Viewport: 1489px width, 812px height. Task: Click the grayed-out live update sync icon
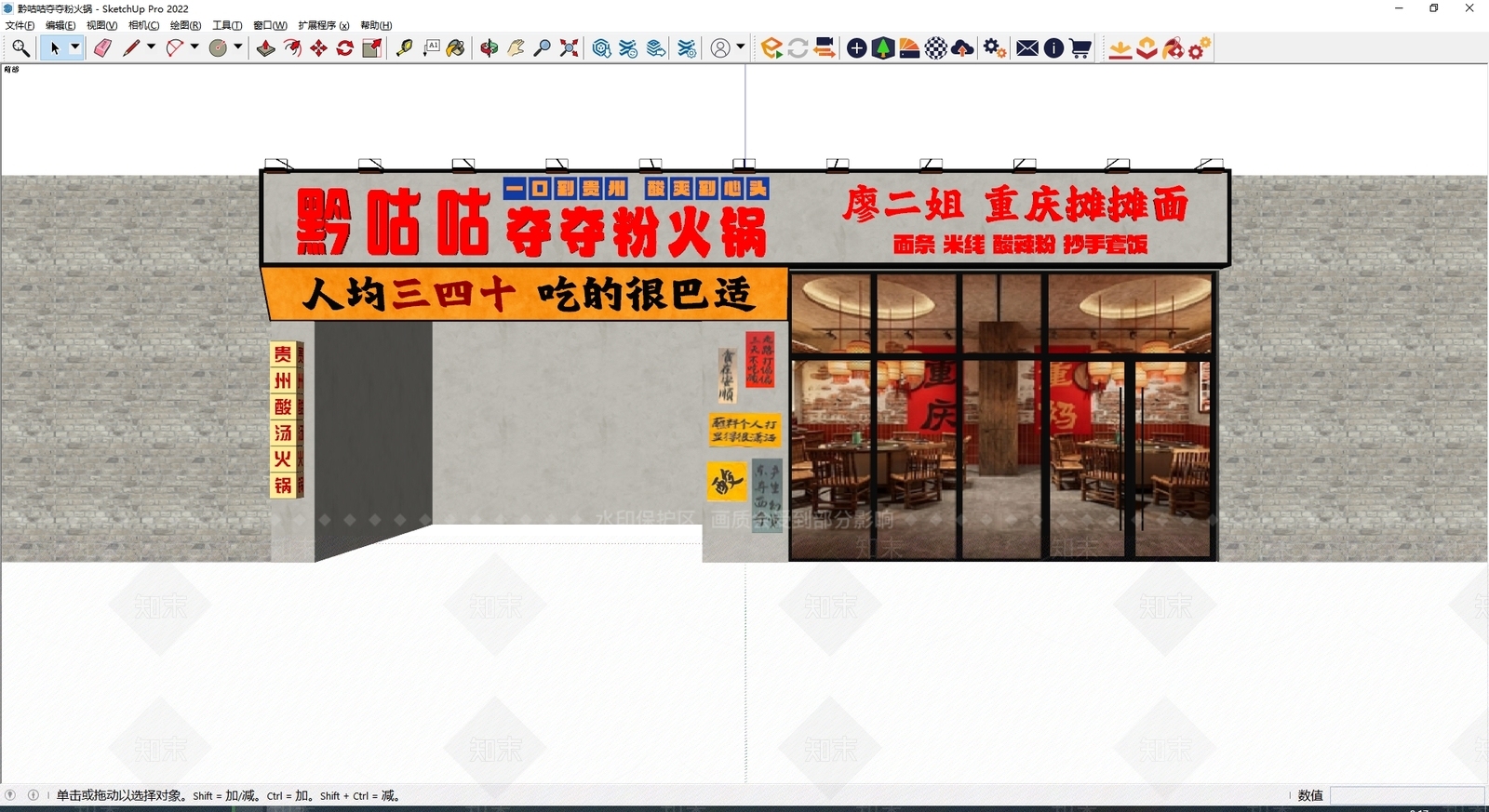click(x=798, y=48)
